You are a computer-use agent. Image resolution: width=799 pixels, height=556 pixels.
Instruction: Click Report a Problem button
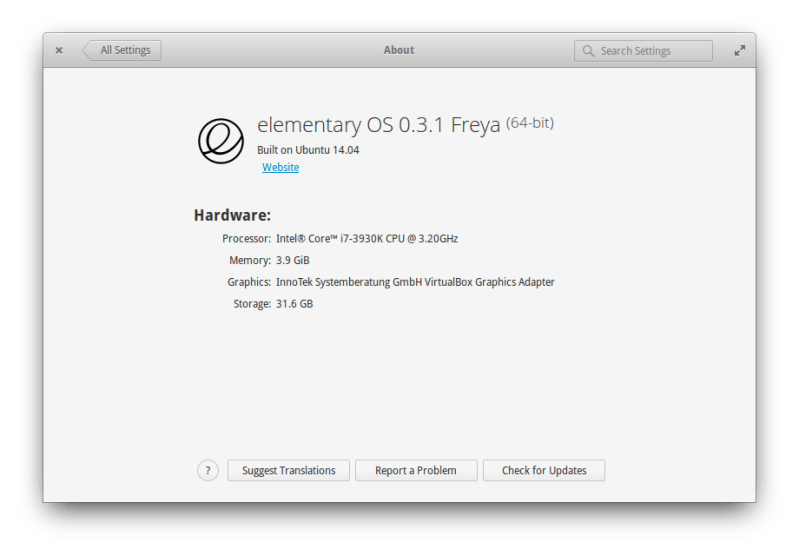(x=416, y=470)
